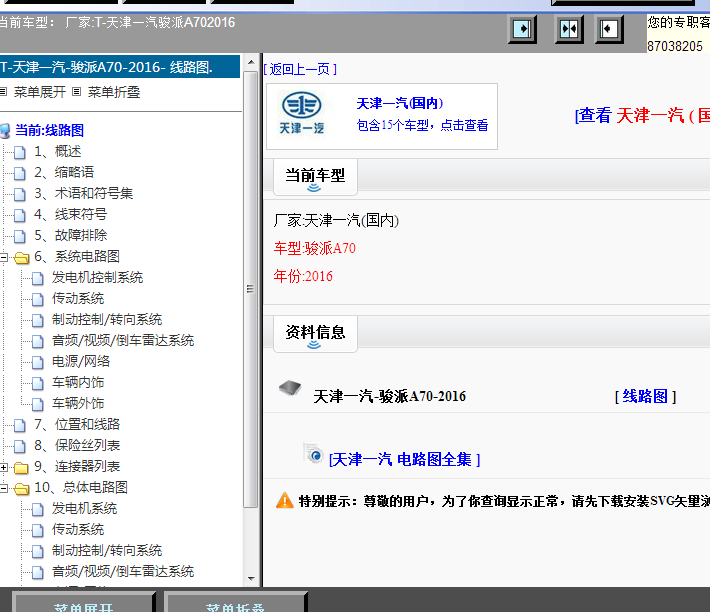Click the splitter grip handle between panels

tap(250, 289)
